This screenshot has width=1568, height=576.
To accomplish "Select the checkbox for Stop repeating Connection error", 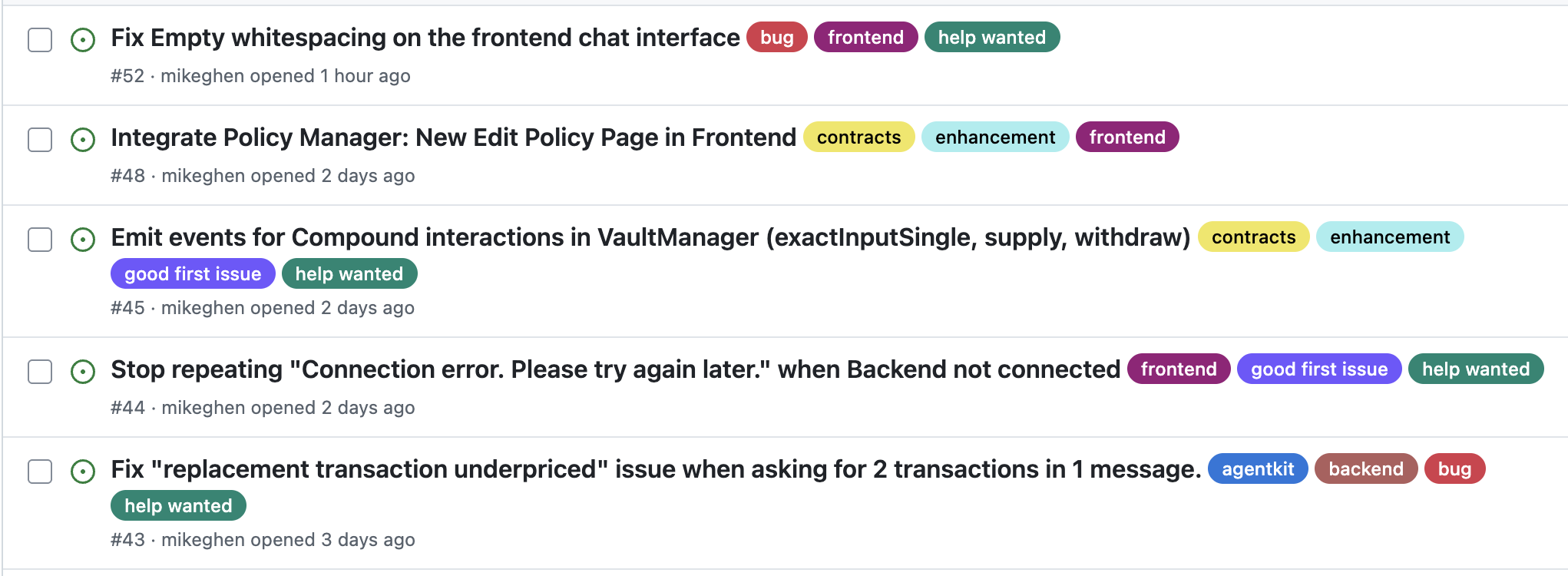I will pos(40,372).
